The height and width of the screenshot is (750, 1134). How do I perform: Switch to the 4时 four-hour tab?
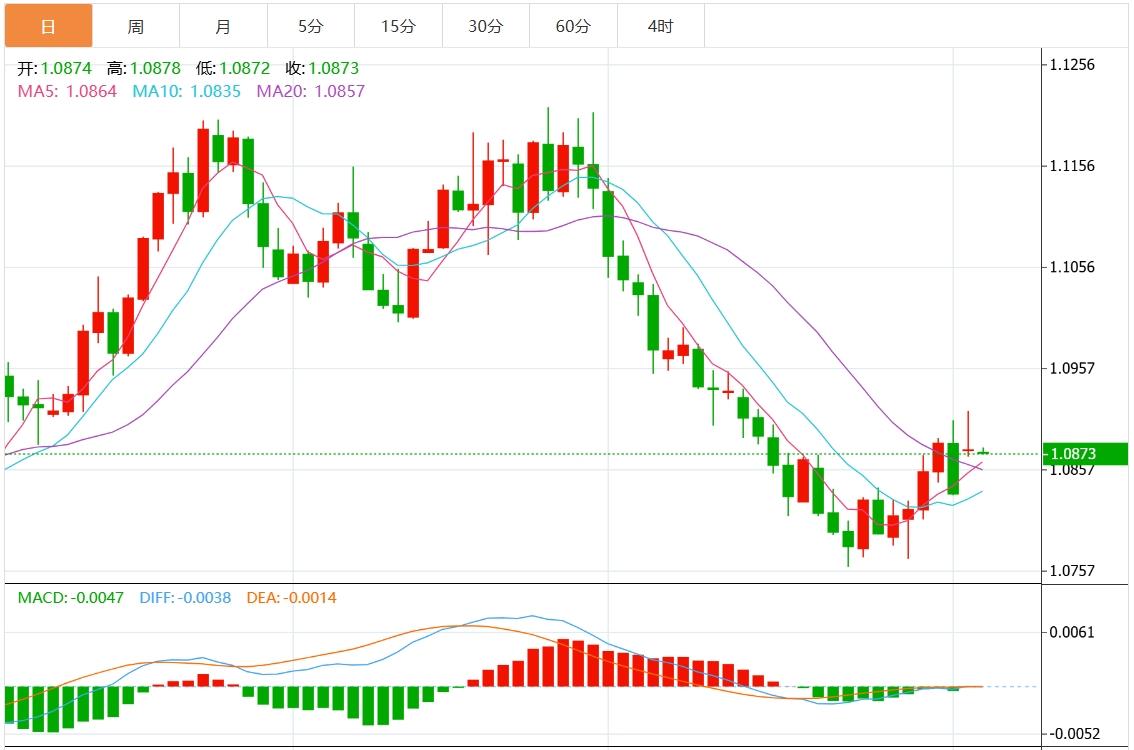click(x=660, y=26)
